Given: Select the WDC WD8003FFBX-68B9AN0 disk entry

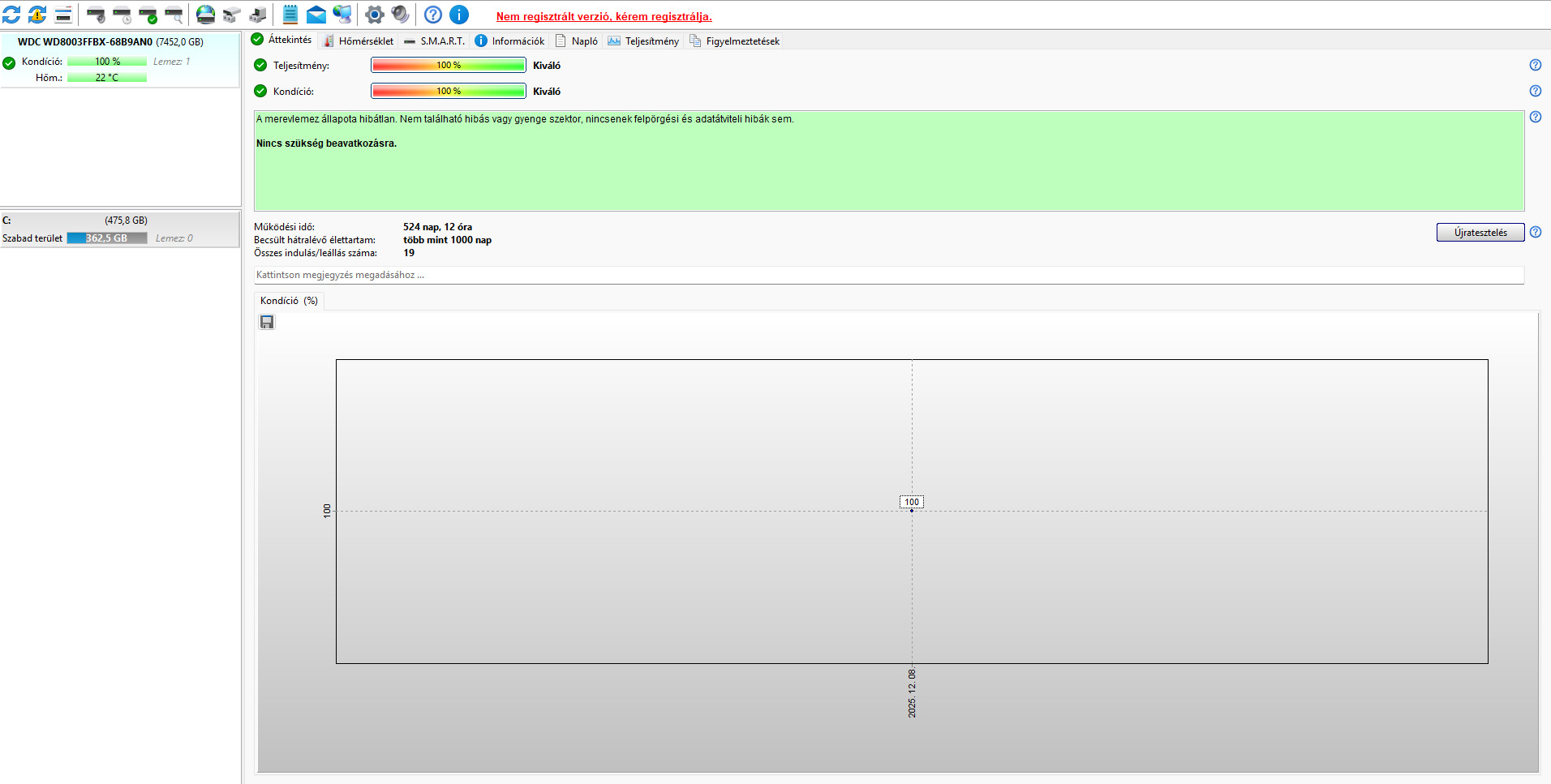Looking at the screenshot, I should pyautogui.click(x=120, y=59).
